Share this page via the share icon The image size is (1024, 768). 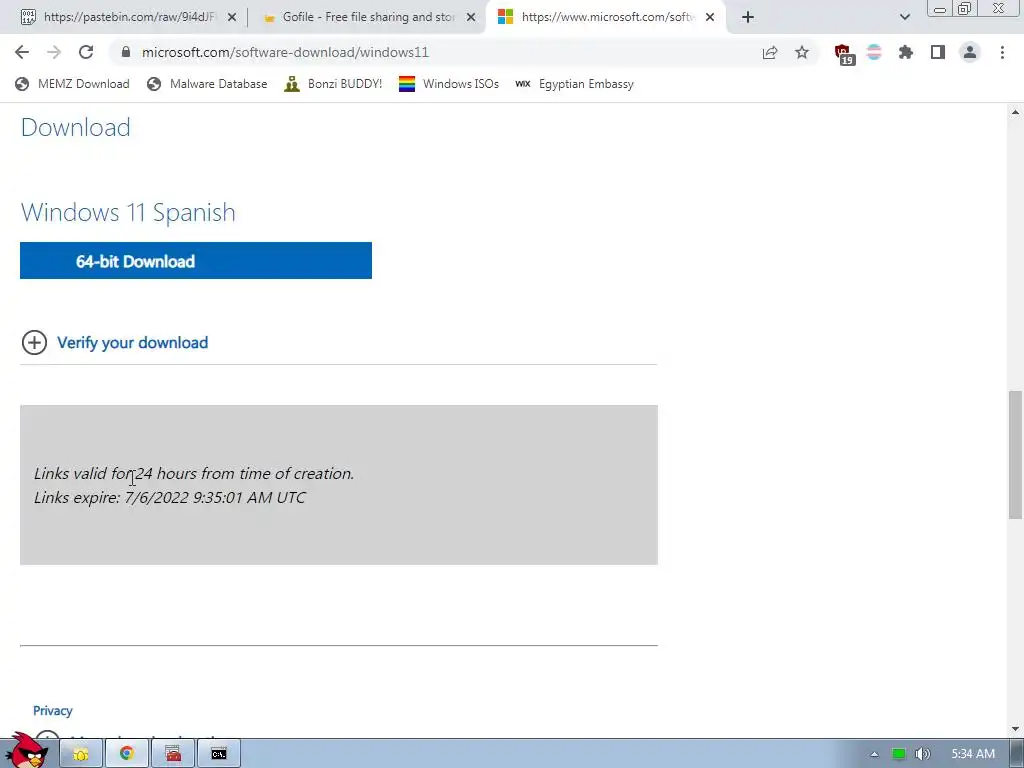(x=770, y=52)
